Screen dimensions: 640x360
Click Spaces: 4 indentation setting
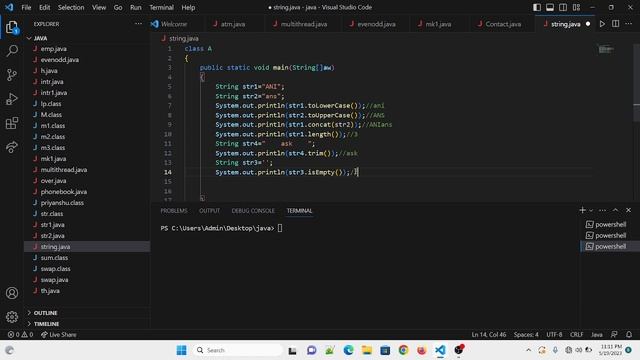tap(526, 335)
